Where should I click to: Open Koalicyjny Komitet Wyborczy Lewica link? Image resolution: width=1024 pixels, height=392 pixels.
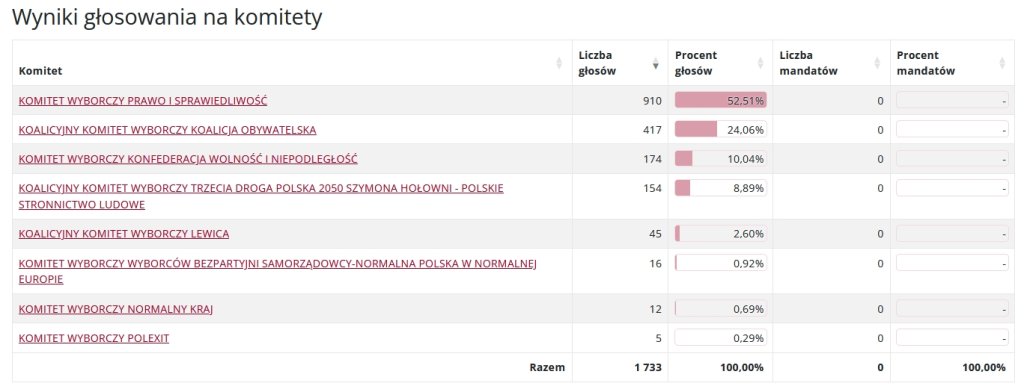click(x=124, y=234)
